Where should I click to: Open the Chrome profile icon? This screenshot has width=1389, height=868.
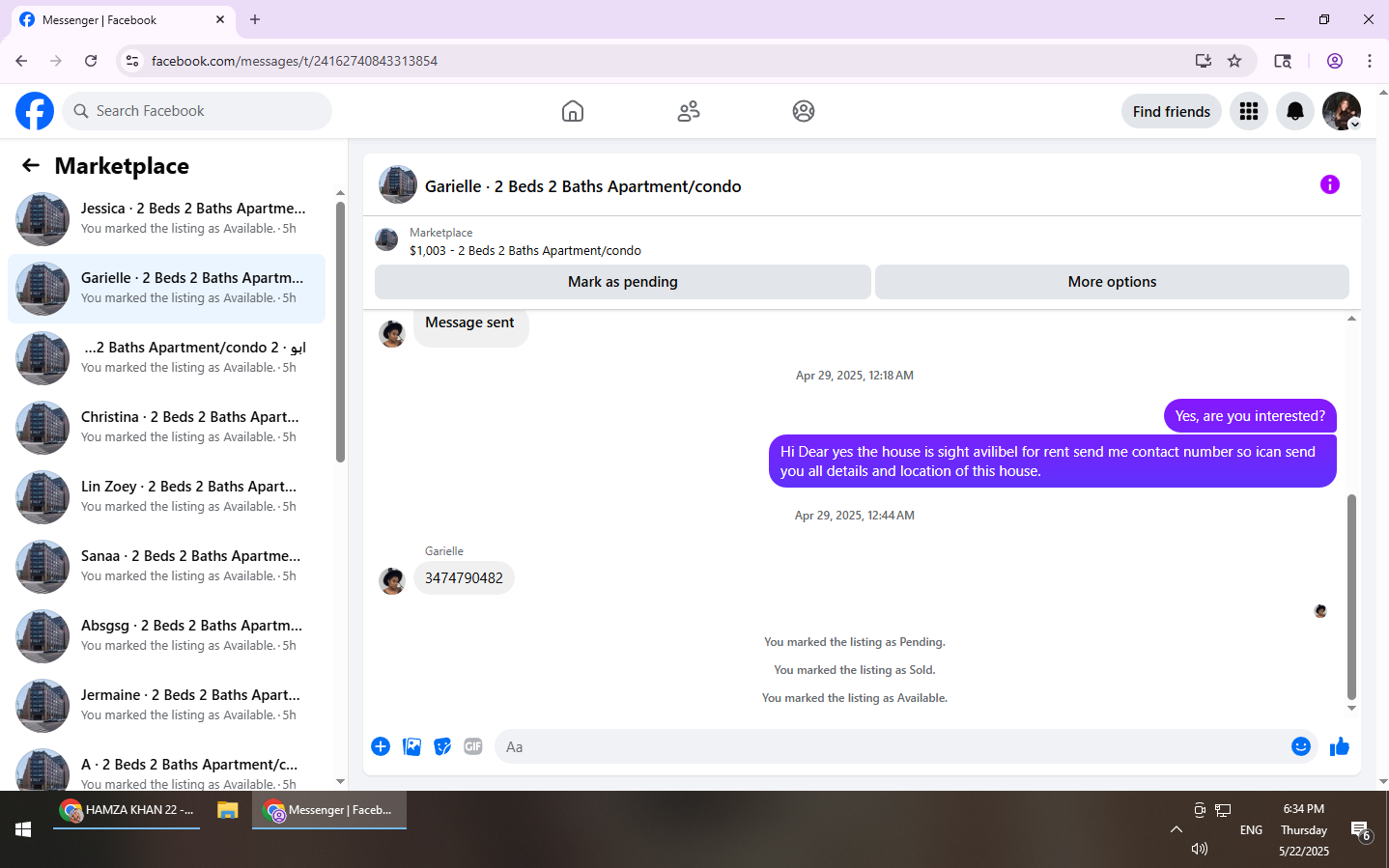[1335, 61]
